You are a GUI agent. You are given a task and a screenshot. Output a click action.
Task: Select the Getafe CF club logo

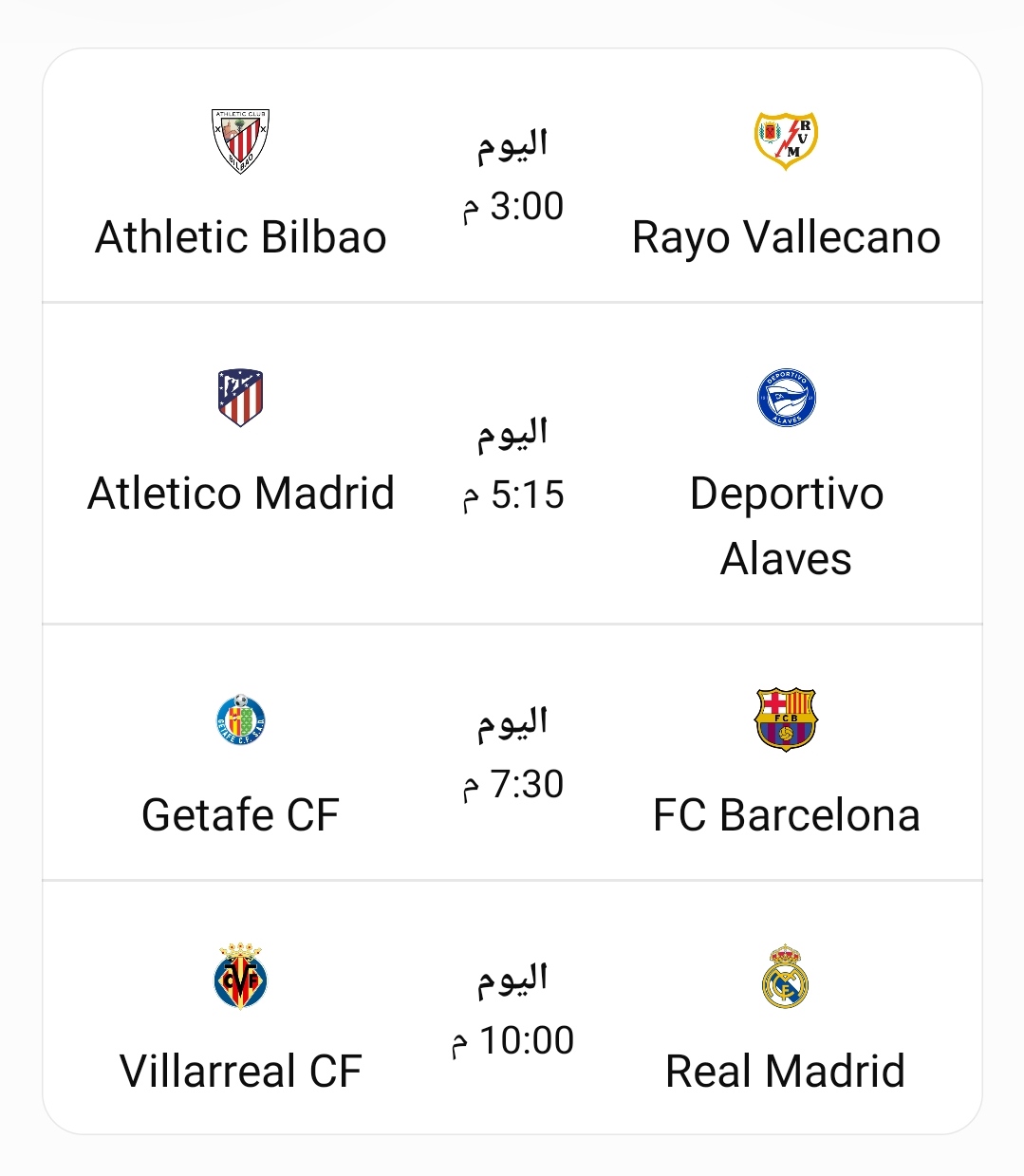[x=240, y=719]
